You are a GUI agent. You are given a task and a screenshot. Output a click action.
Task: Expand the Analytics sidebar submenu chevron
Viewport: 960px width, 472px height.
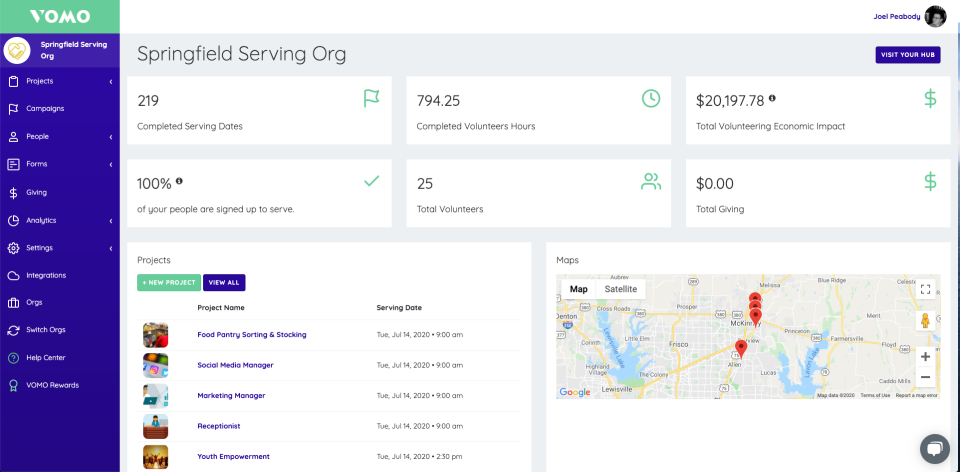(x=110, y=220)
